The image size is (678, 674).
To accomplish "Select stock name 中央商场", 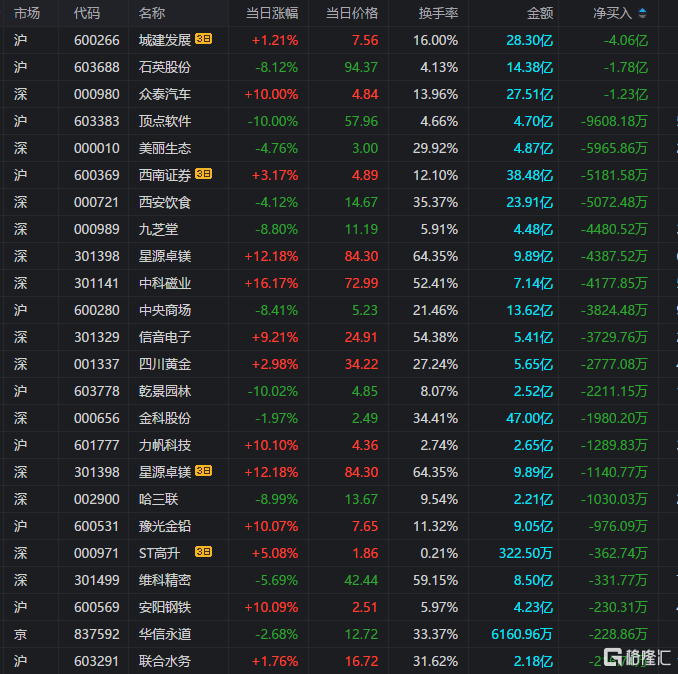I will tap(165, 310).
